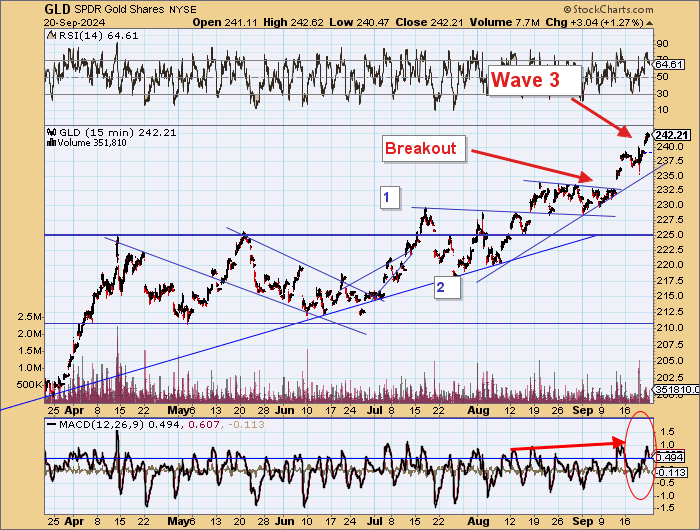Click Jul on the bottom MACD date axis
The height and width of the screenshot is (530, 700).
pos(375,521)
